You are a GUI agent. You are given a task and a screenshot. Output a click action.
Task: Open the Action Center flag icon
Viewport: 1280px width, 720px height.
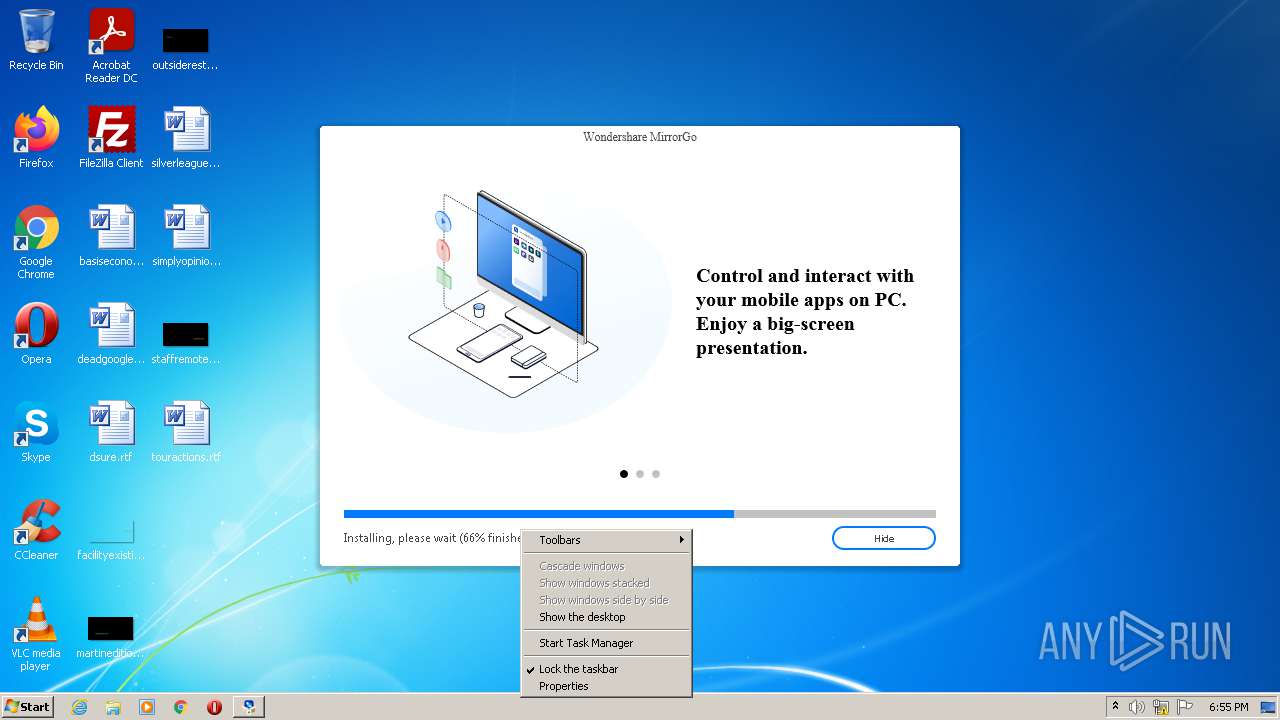pyautogui.click(x=1185, y=707)
